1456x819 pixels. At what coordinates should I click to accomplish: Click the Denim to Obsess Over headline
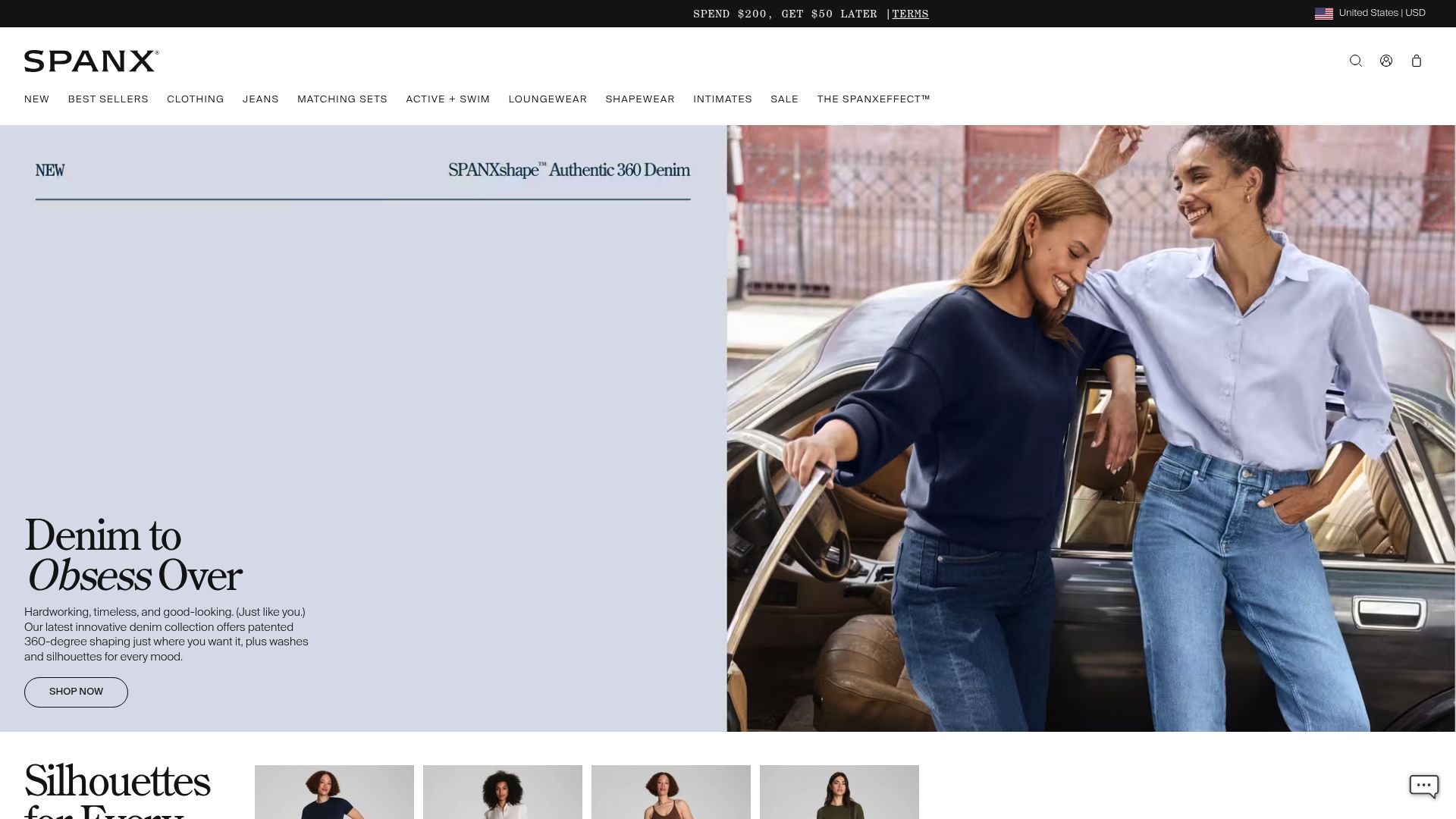click(x=133, y=555)
